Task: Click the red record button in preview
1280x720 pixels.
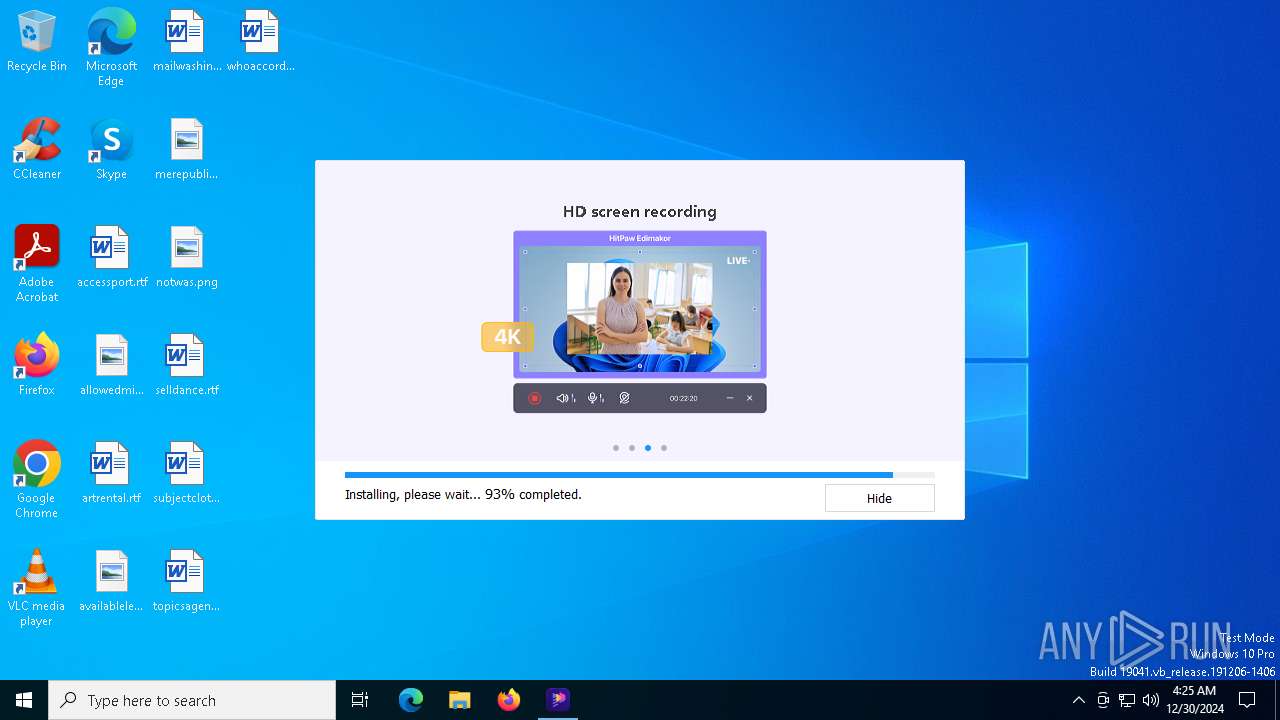Action: click(x=535, y=398)
